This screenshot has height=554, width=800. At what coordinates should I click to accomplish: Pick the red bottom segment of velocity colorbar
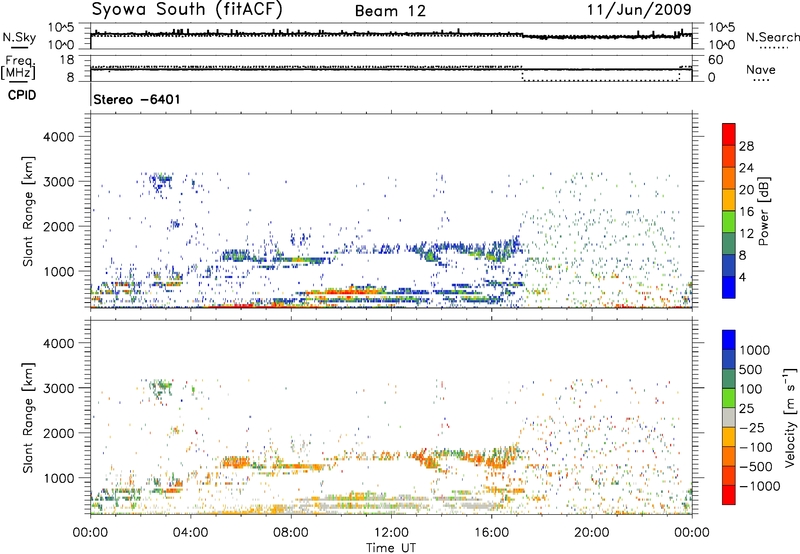[x=729, y=495]
